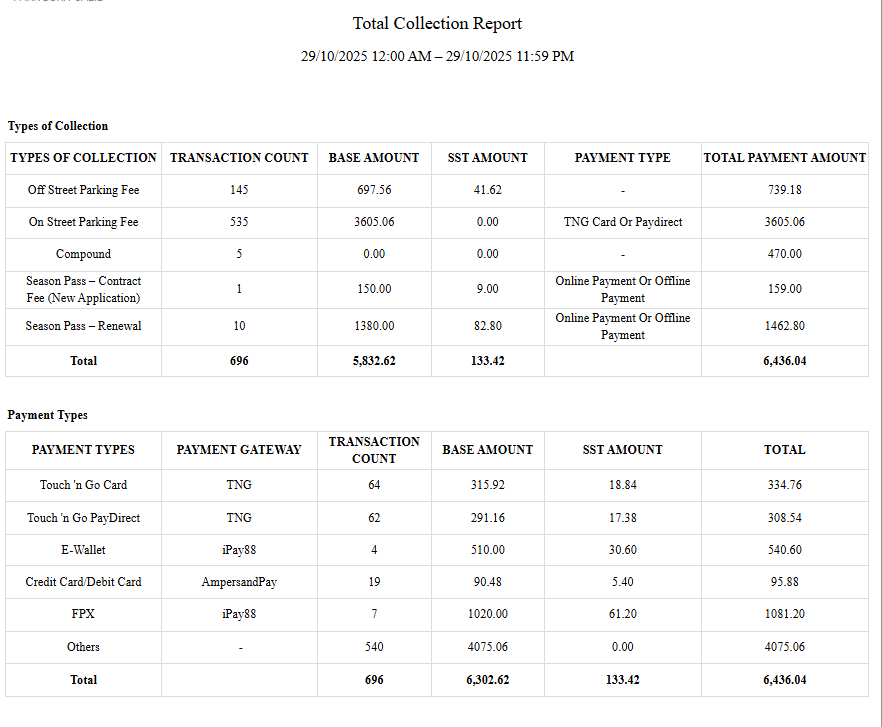Click the Season Pass – Renewal row label

pos(83,326)
